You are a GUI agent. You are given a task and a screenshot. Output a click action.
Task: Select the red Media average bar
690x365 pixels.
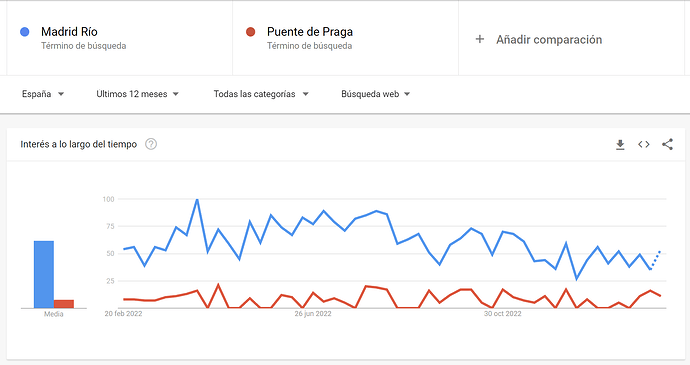coord(64,304)
